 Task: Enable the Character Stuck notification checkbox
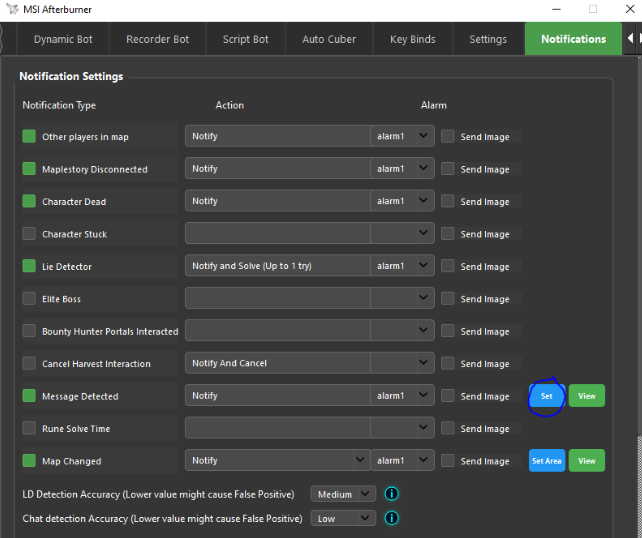[29, 234]
